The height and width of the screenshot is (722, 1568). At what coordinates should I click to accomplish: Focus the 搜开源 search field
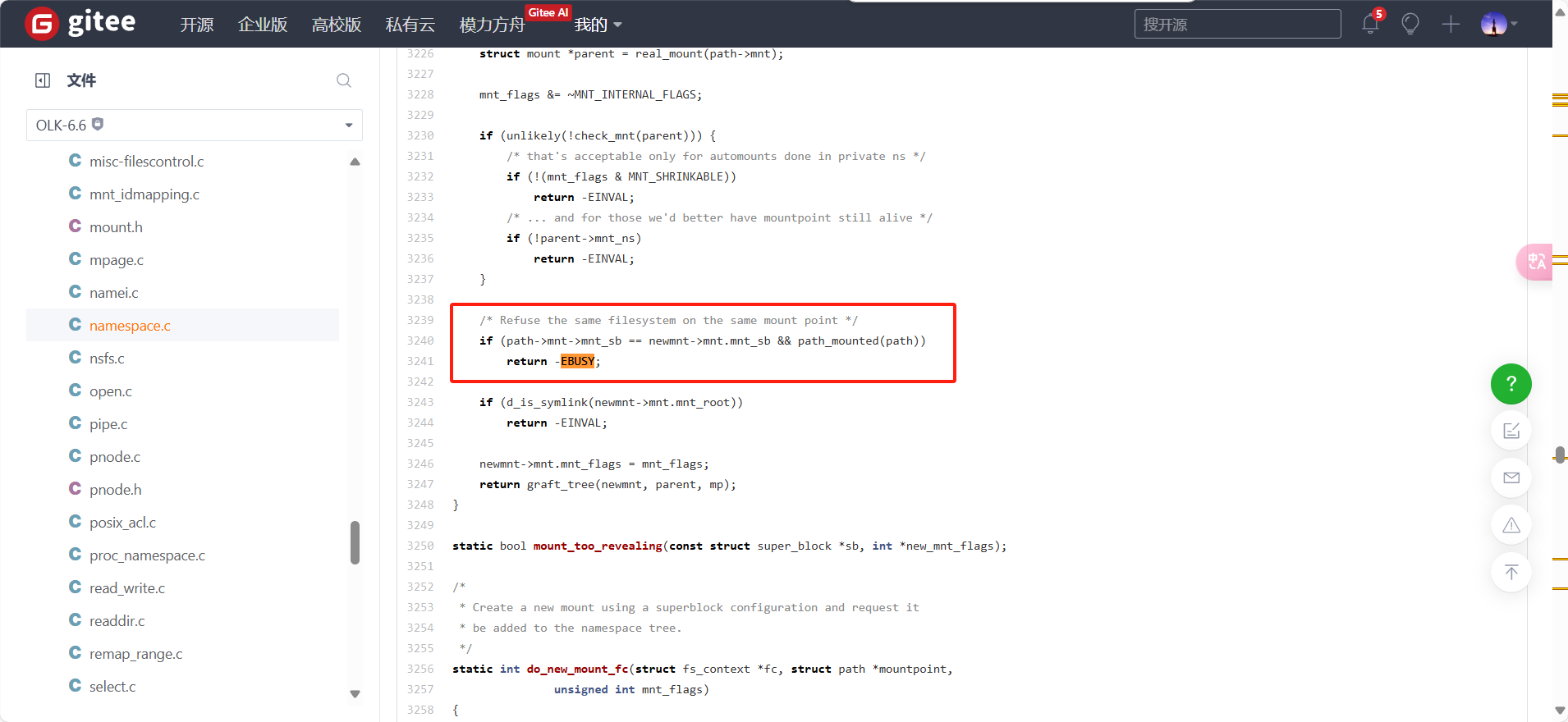click(x=1237, y=24)
